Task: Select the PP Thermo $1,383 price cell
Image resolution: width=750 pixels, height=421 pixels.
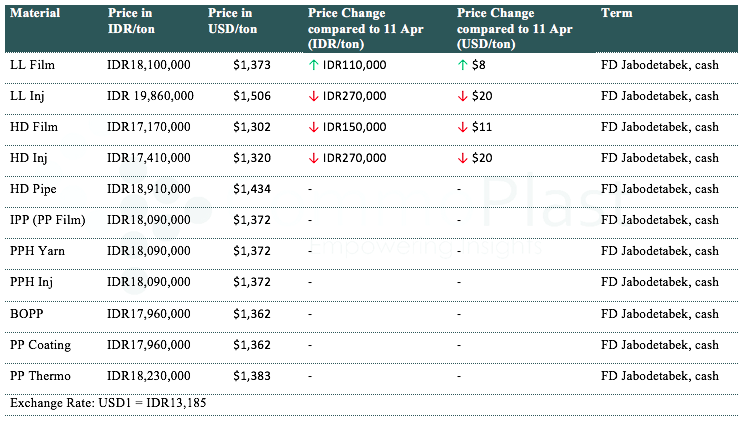Action: pos(250,376)
